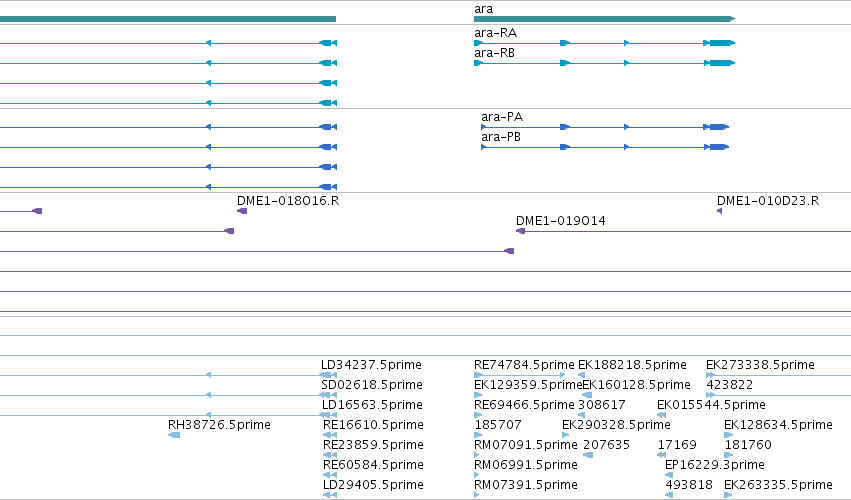Click the 185707 feature label
Screen dimensions: 851x500
pyautogui.click(x=498, y=425)
